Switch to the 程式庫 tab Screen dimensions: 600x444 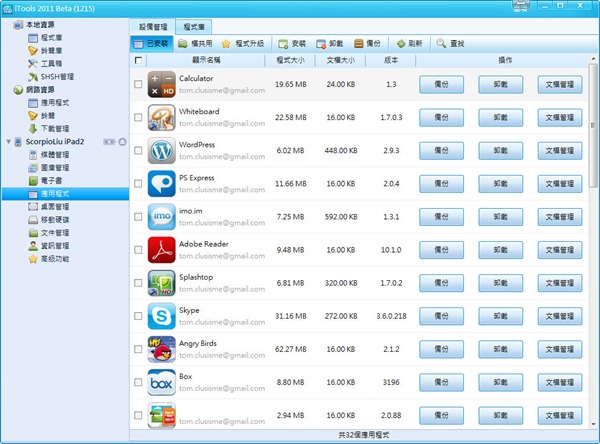point(194,27)
